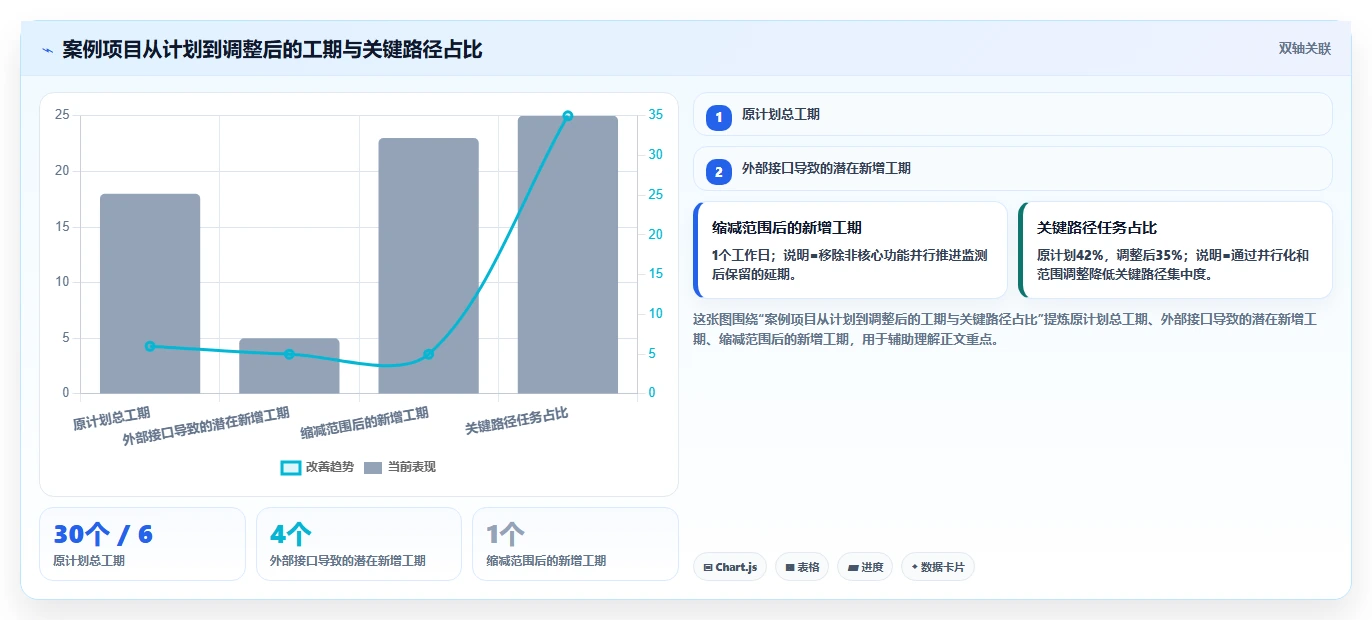Click x-axis label 外部接口导致的潜在新增工期

206,425
